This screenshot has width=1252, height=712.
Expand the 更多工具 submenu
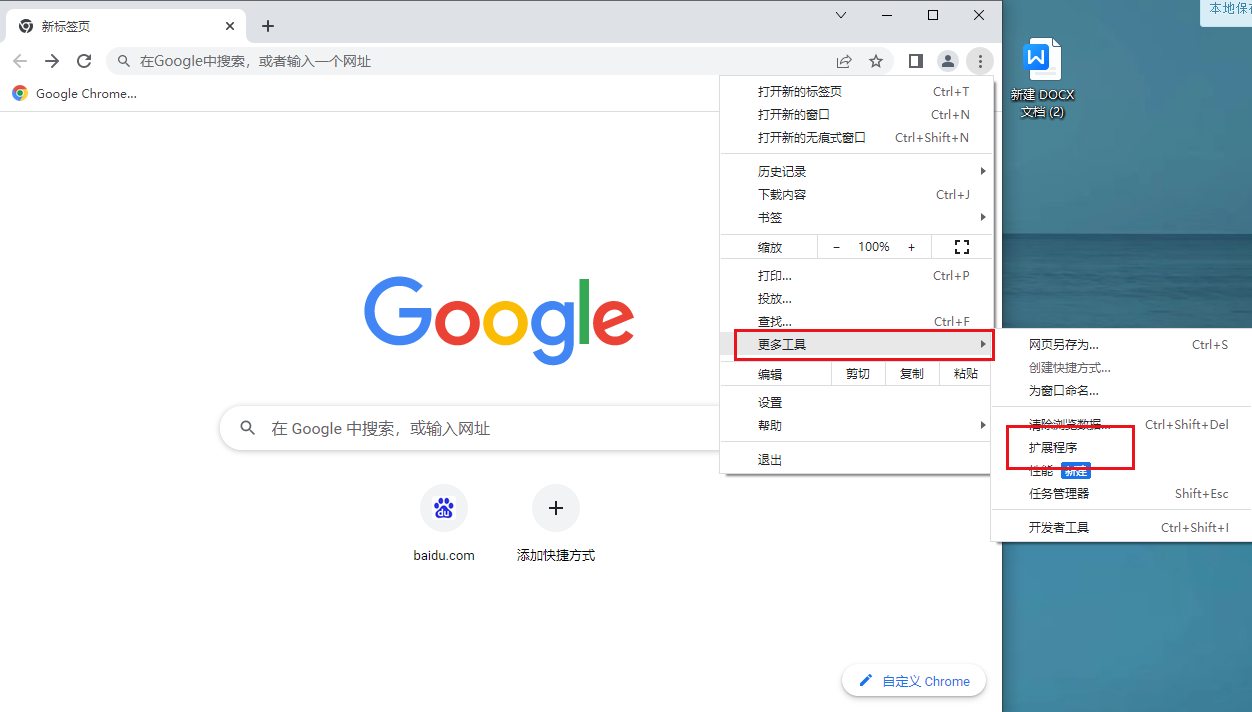point(856,344)
